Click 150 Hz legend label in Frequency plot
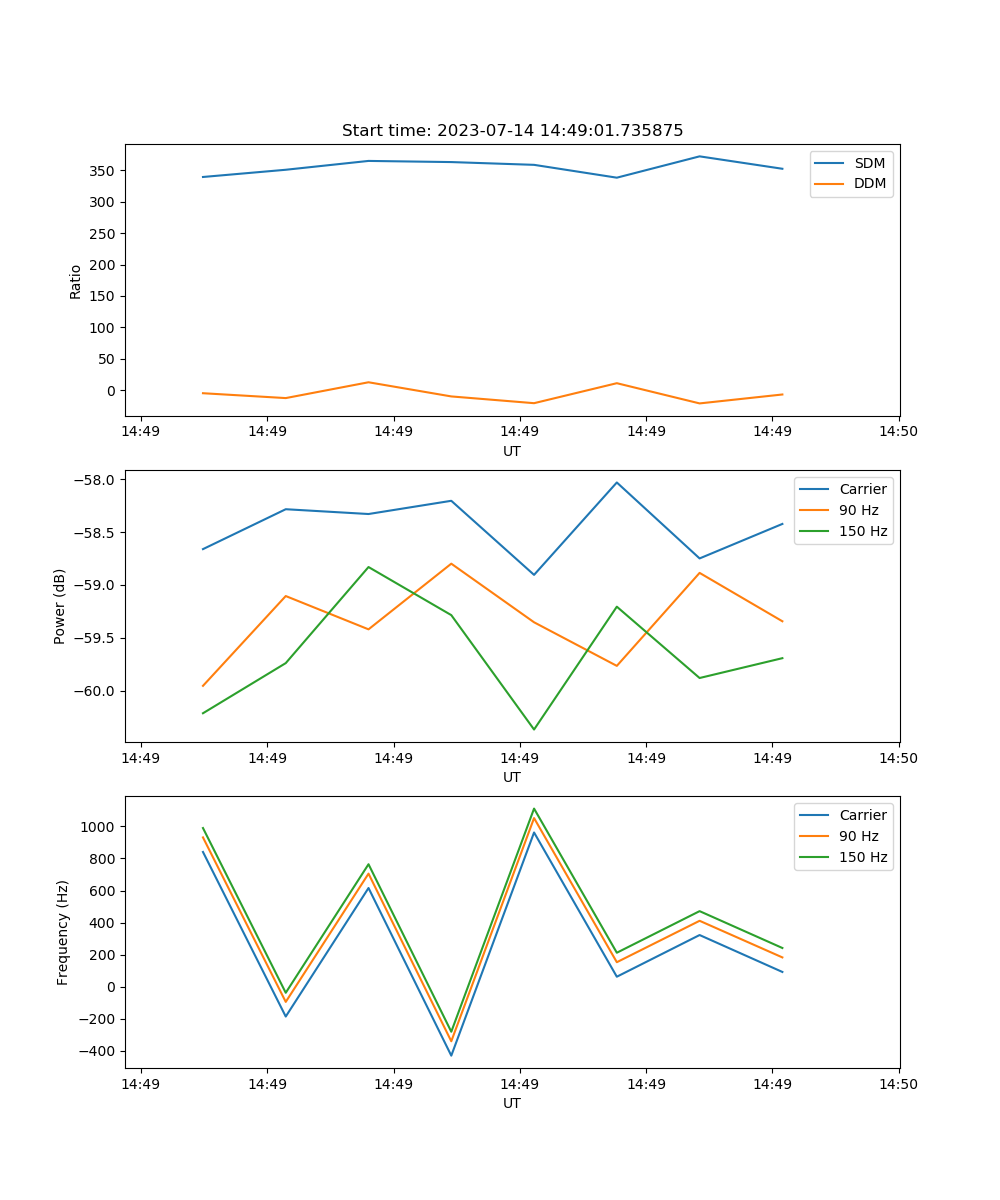The height and width of the screenshot is (1200, 1000). (863, 857)
